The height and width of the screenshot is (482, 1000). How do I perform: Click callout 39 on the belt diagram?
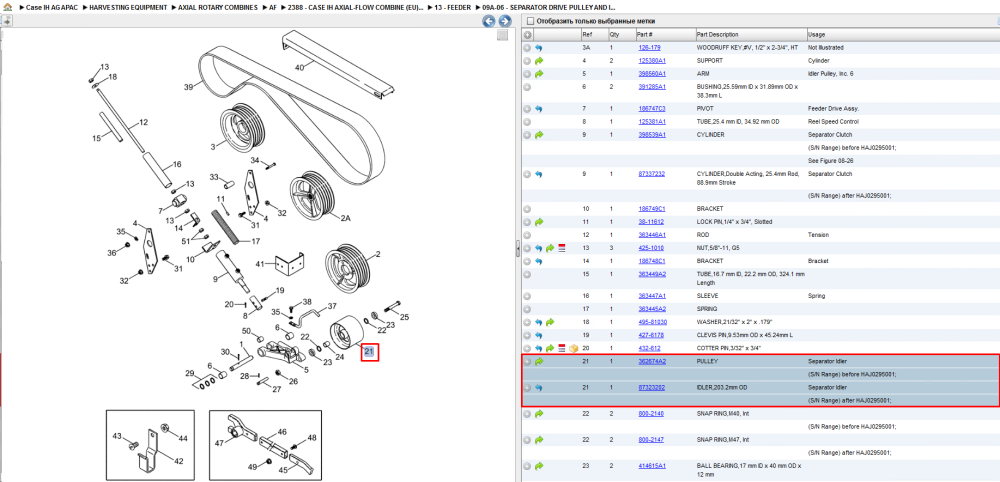click(x=188, y=87)
